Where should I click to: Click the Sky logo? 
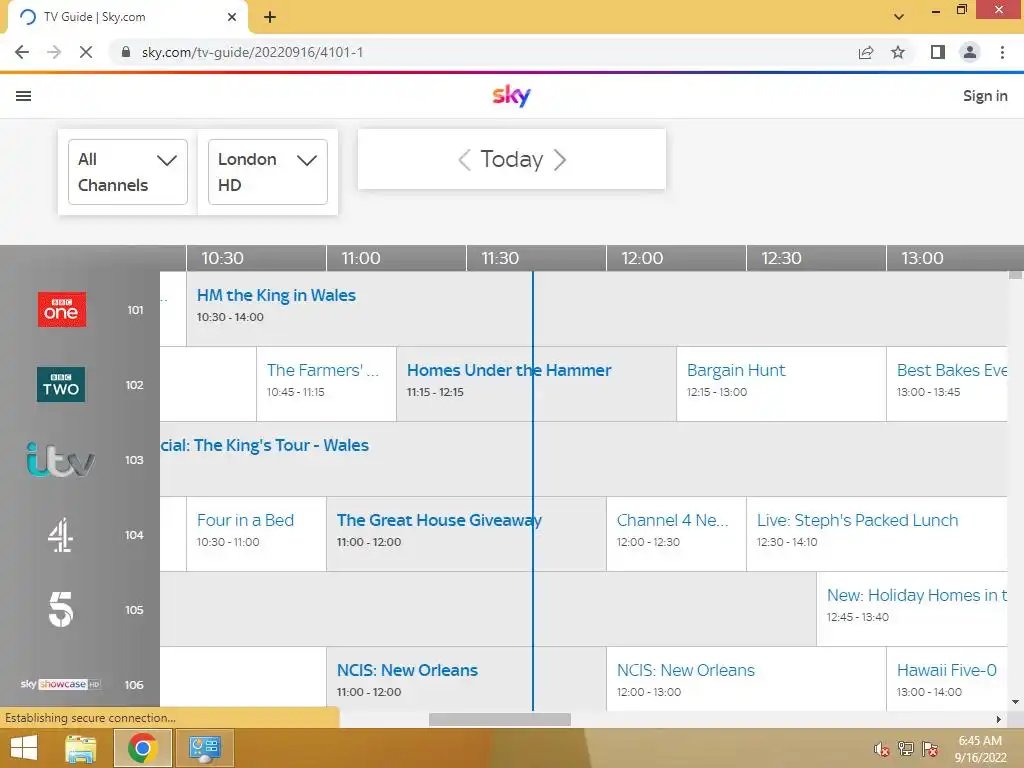click(x=511, y=95)
